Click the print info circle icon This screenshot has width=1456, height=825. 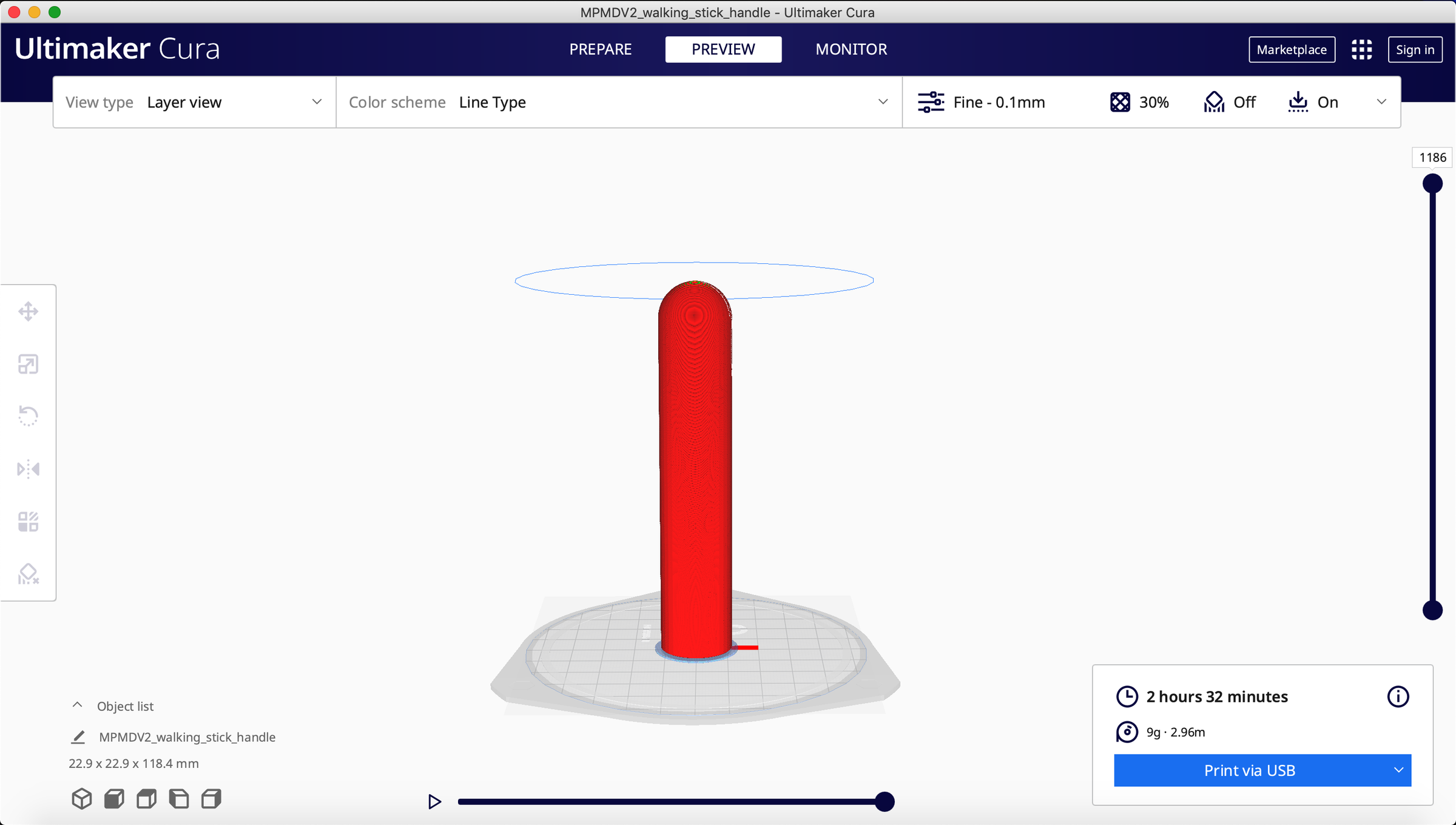coord(1398,696)
